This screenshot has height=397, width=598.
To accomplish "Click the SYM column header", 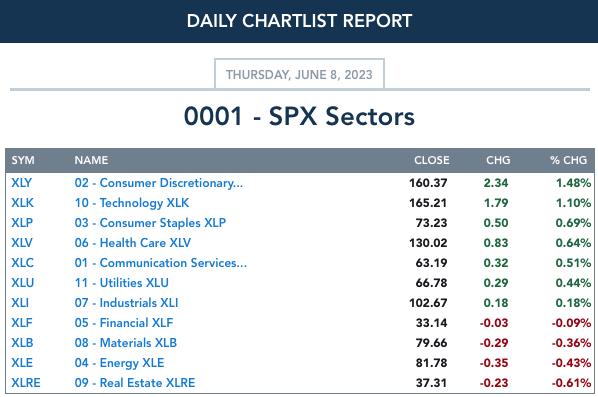I will click(23, 160).
